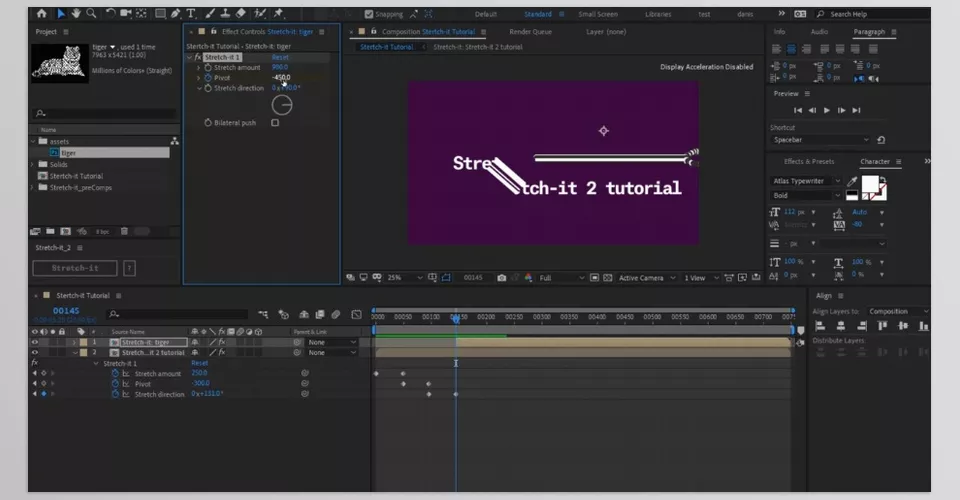Switch to the Default workspace
The image size is (960, 500).
(486, 14)
